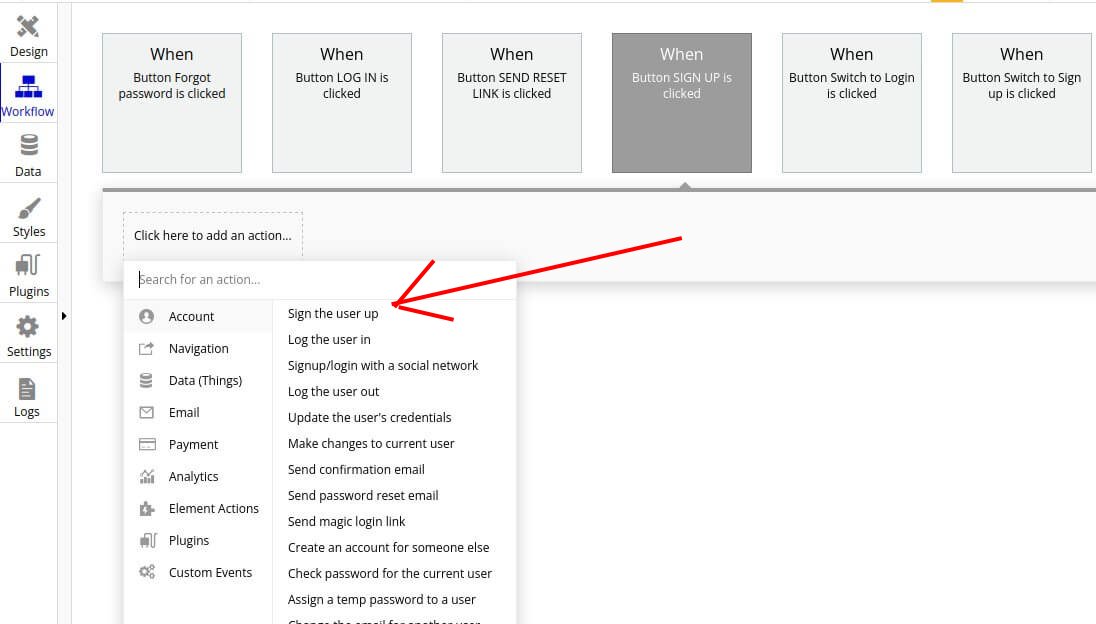This screenshot has height=624, width=1096.
Task: Open the Data (Things) action category
Action: [x=205, y=380]
